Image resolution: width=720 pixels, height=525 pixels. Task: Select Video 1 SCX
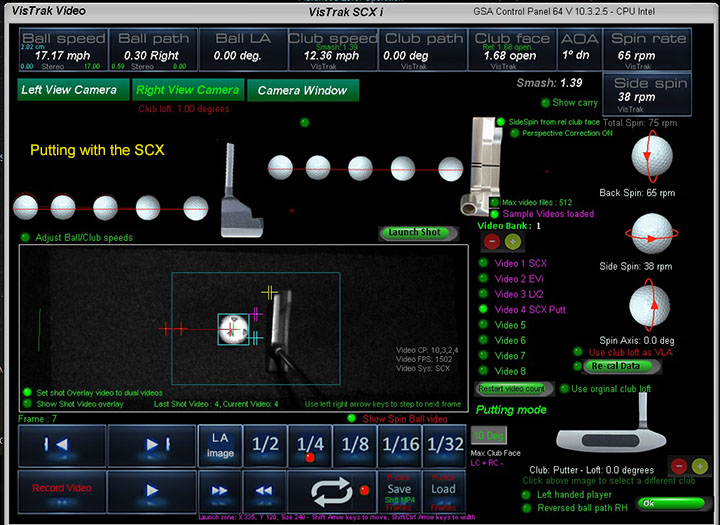point(483,263)
